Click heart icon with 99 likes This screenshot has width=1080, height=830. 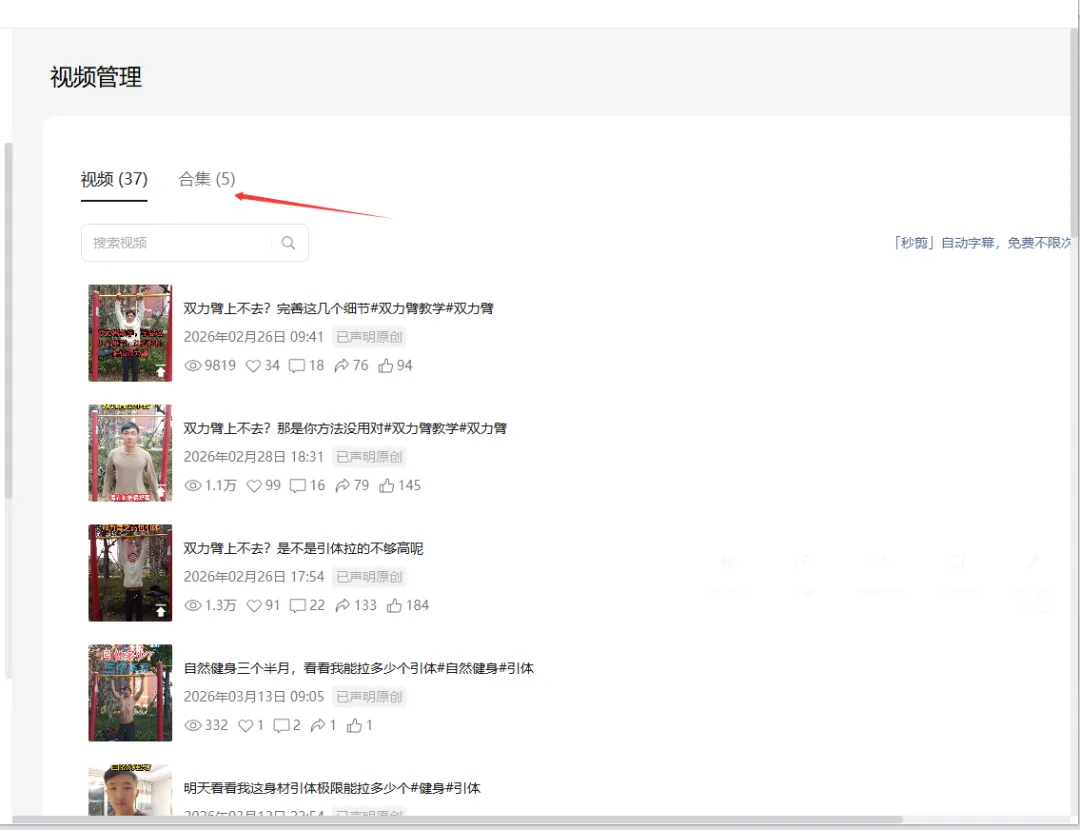pyautogui.click(x=254, y=486)
